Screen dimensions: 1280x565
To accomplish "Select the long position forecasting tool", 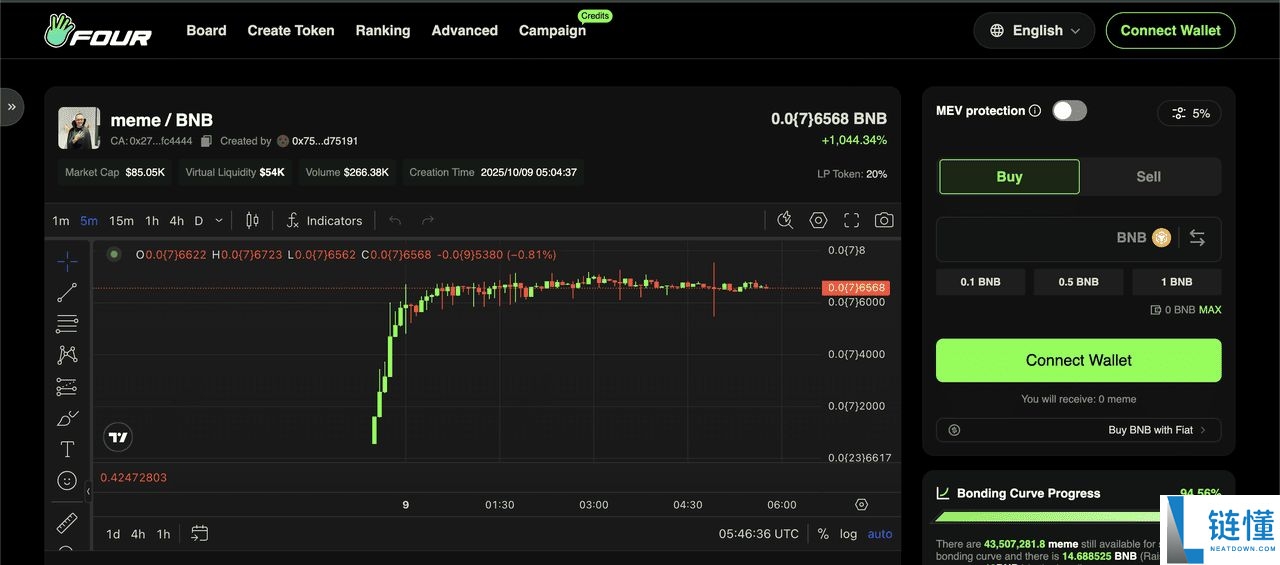I will point(67,386).
